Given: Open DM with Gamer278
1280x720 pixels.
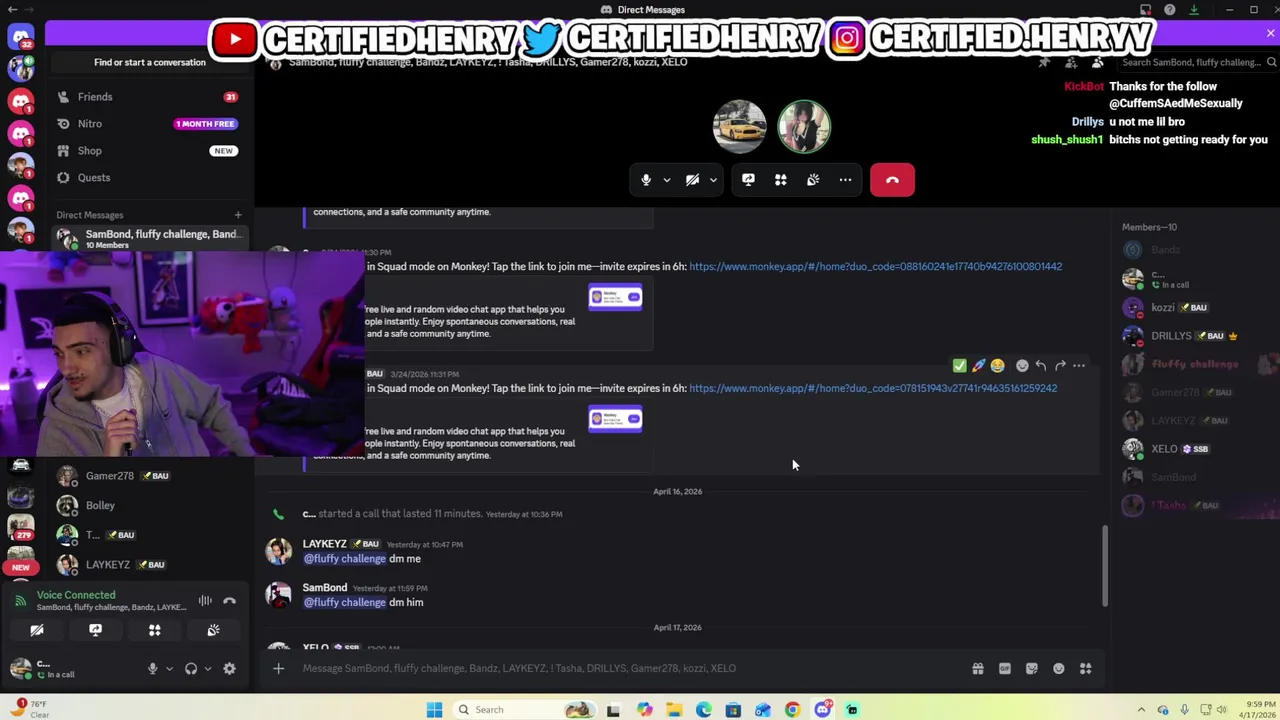Looking at the screenshot, I should tap(148, 476).
